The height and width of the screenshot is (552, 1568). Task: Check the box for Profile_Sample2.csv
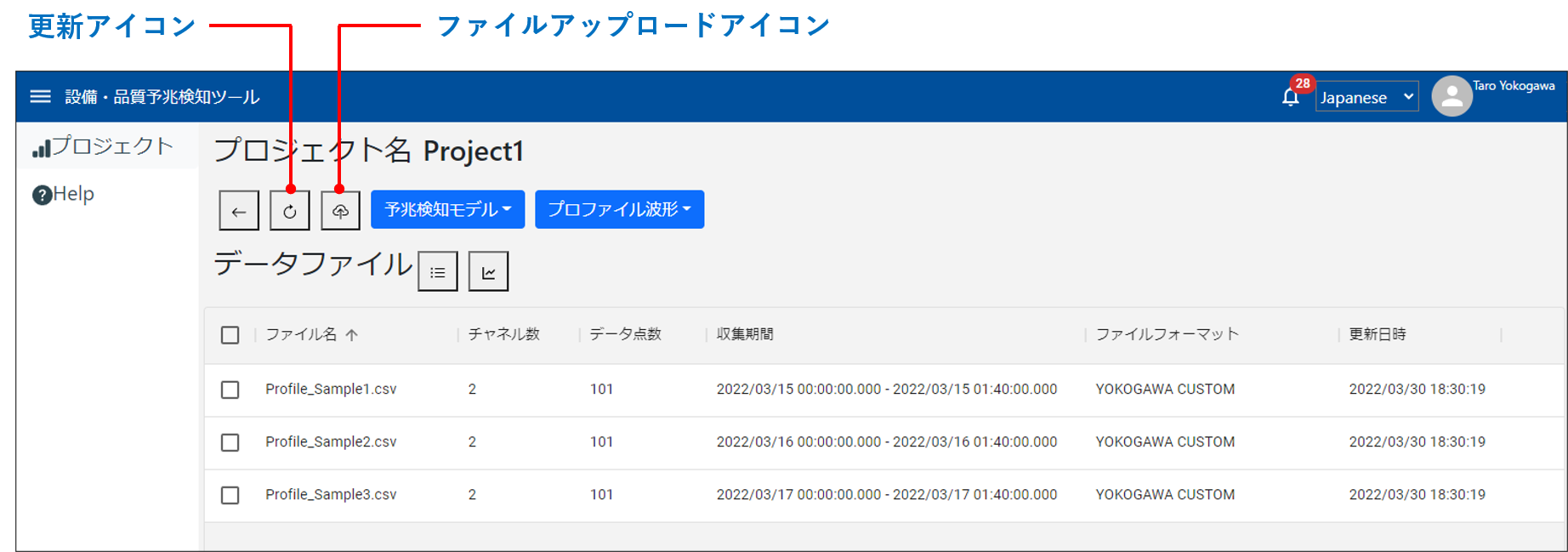(x=230, y=442)
